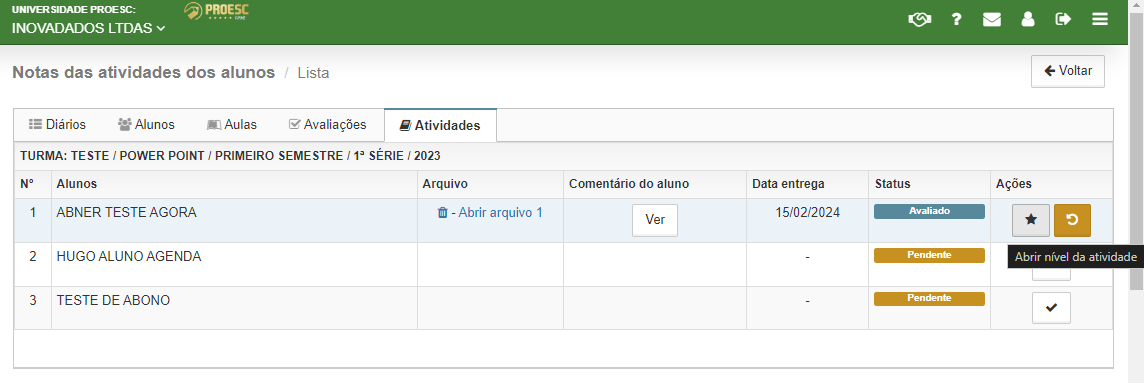Switch to the Diários tab
Image resolution: width=1144 pixels, height=383 pixels.
pyautogui.click(x=58, y=125)
